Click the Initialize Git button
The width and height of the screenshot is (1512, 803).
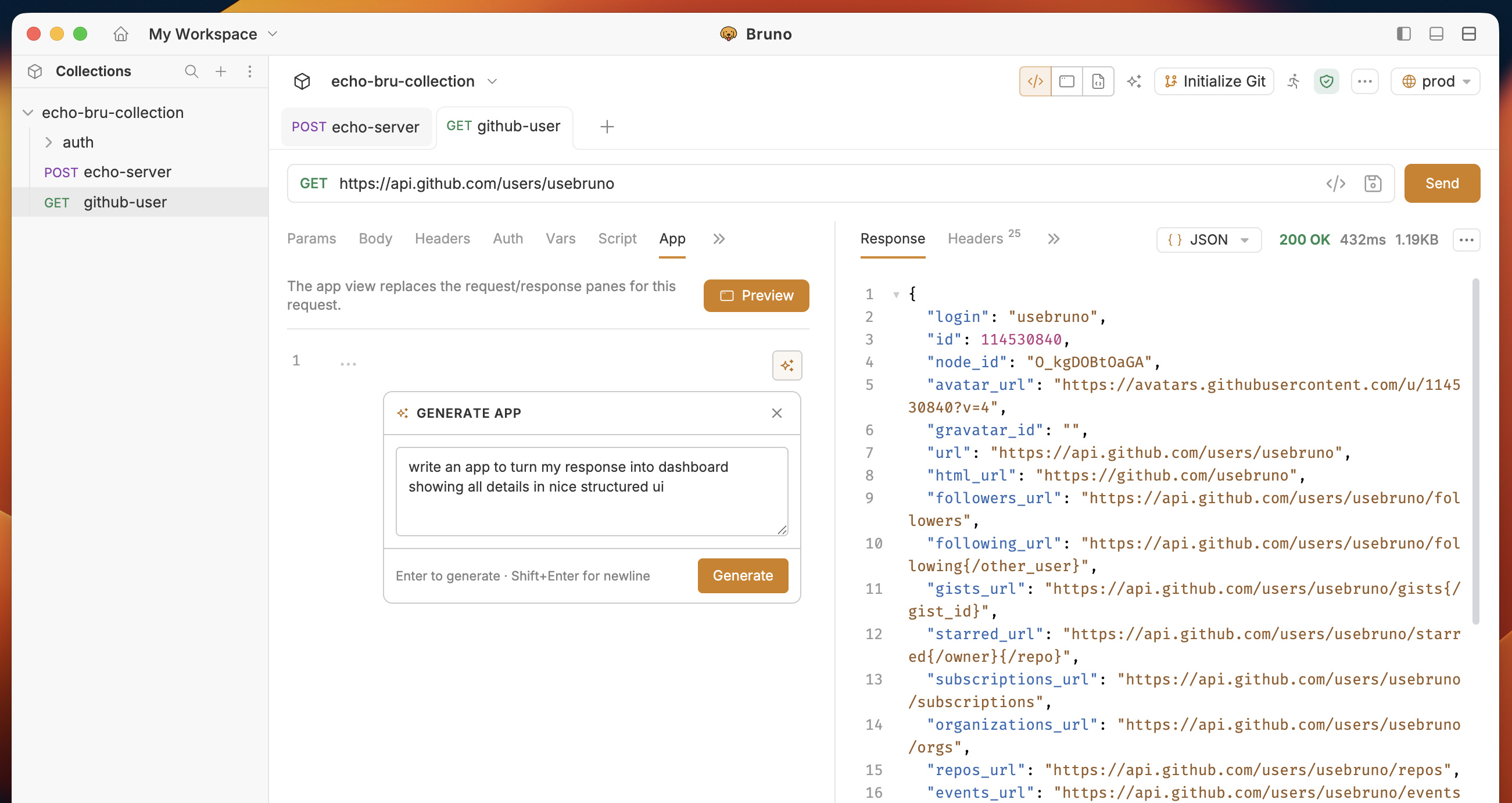[x=1214, y=81]
